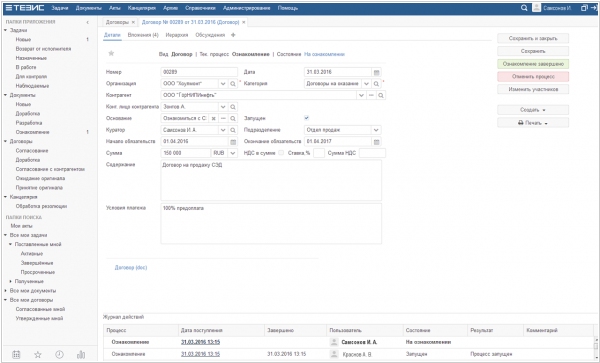The height and width of the screenshot is (363, 600).
Task: Click Изменить участников button
Action: (x=533, y=89)
